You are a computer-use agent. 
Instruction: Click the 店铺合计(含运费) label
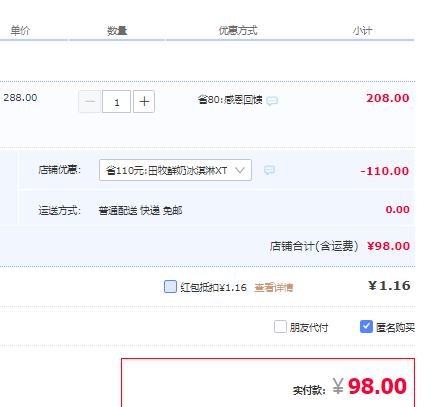point(314,246)
